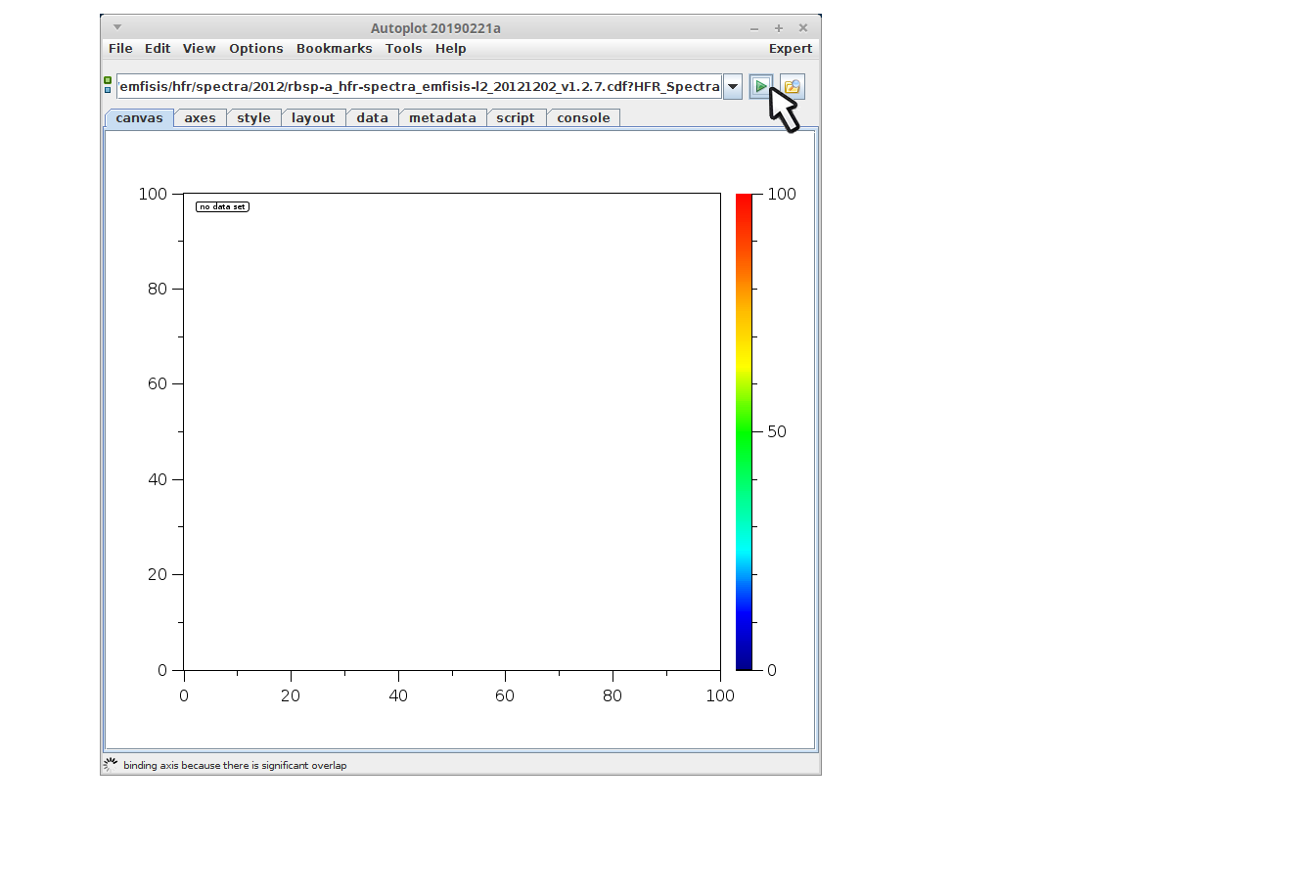Open the inspect data source folder icon
The height and width of the screenshot is (896, 1316).
[x=793, y=87]
